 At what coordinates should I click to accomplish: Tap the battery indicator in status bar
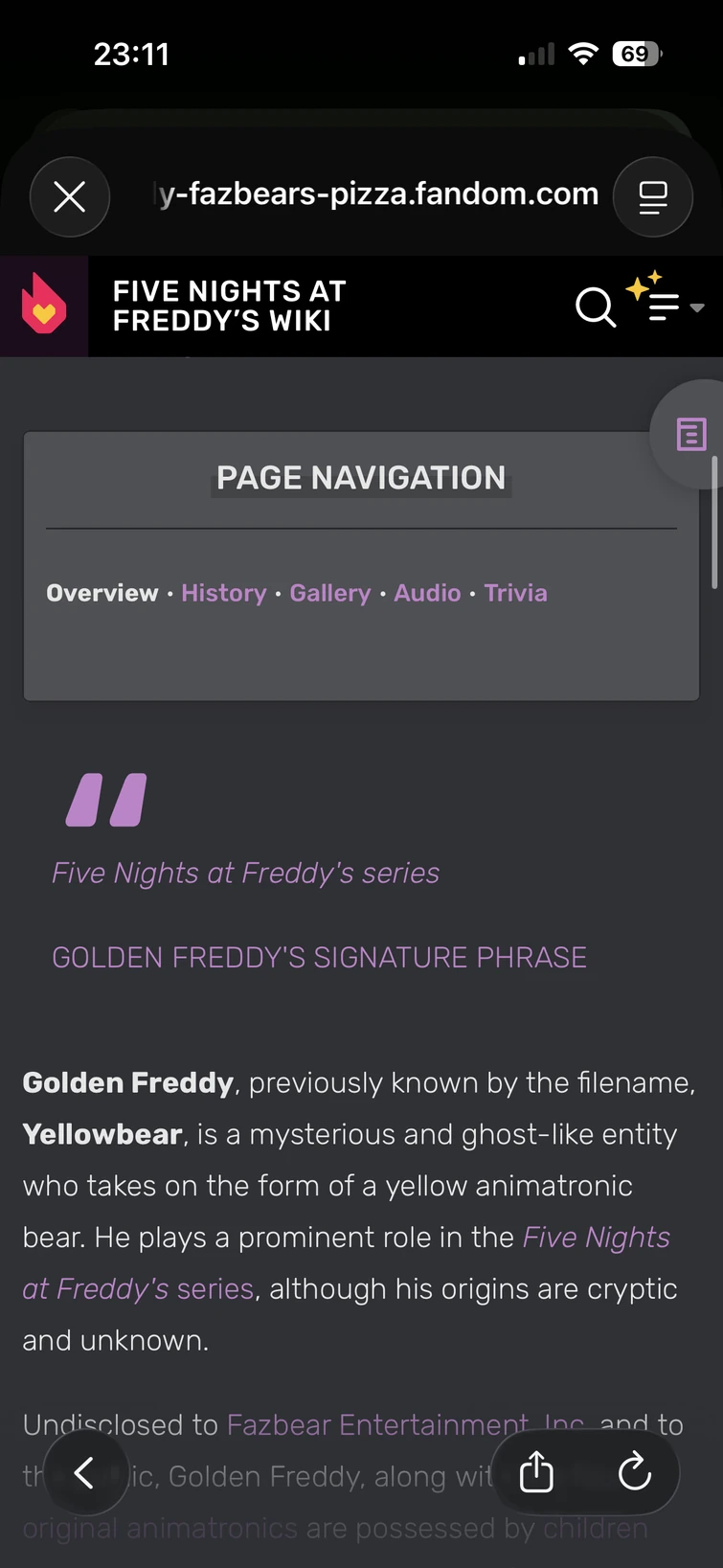[636, 55]
